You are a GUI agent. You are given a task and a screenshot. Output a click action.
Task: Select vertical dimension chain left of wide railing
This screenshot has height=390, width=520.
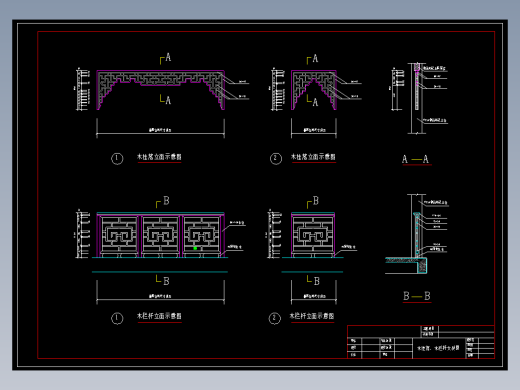click(82, 234)
